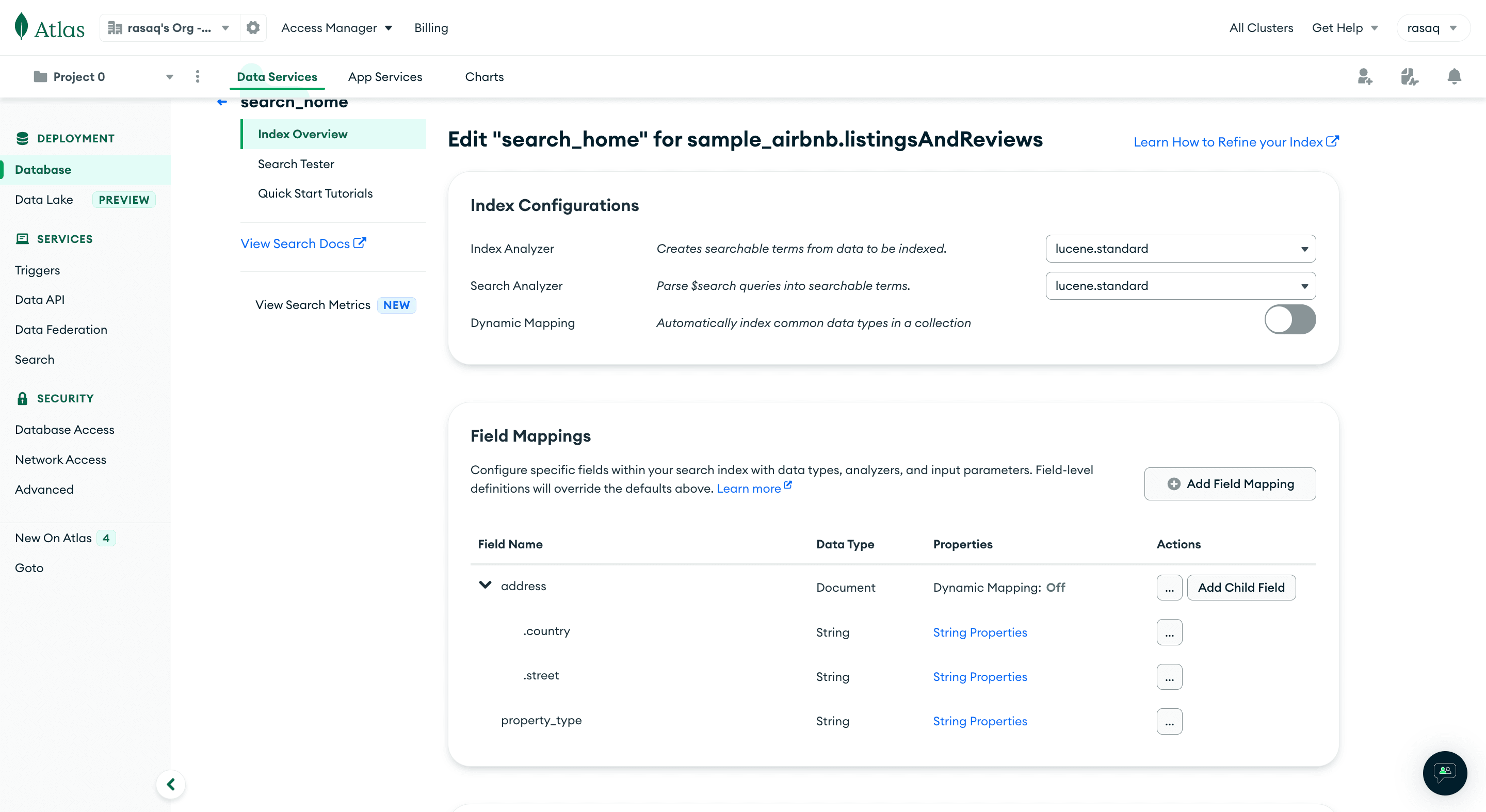Click the invite user icon
Screen dimensions: 1486x812
tap(1364, 76)
